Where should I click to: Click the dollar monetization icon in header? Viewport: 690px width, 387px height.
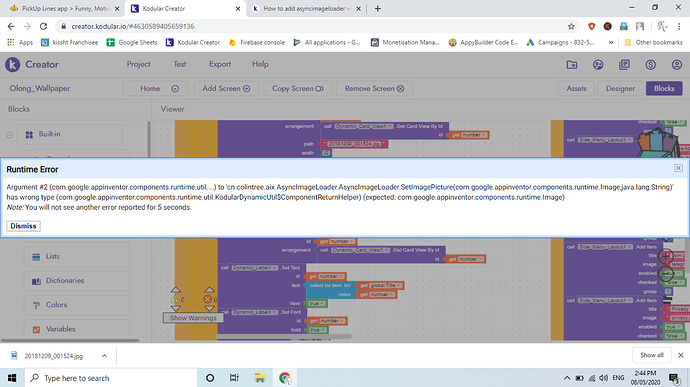650,65
